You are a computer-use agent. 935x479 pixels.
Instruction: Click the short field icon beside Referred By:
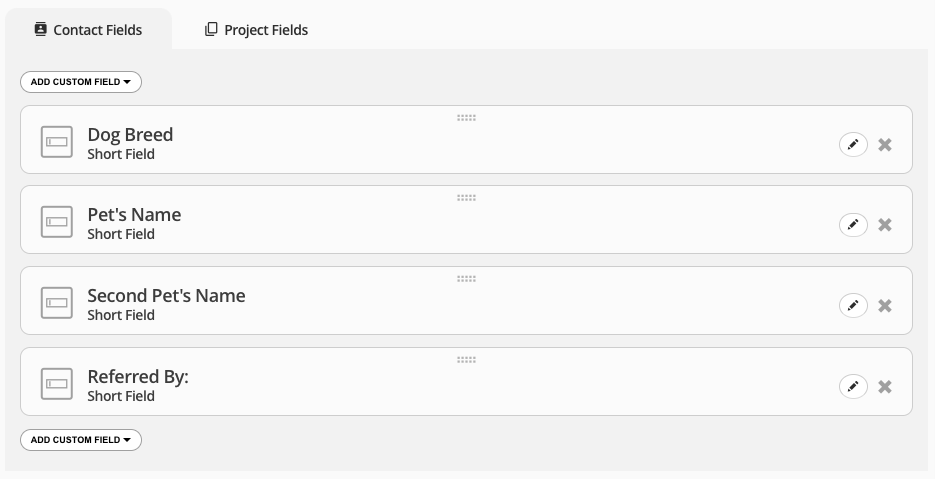(x=57, y=384)
